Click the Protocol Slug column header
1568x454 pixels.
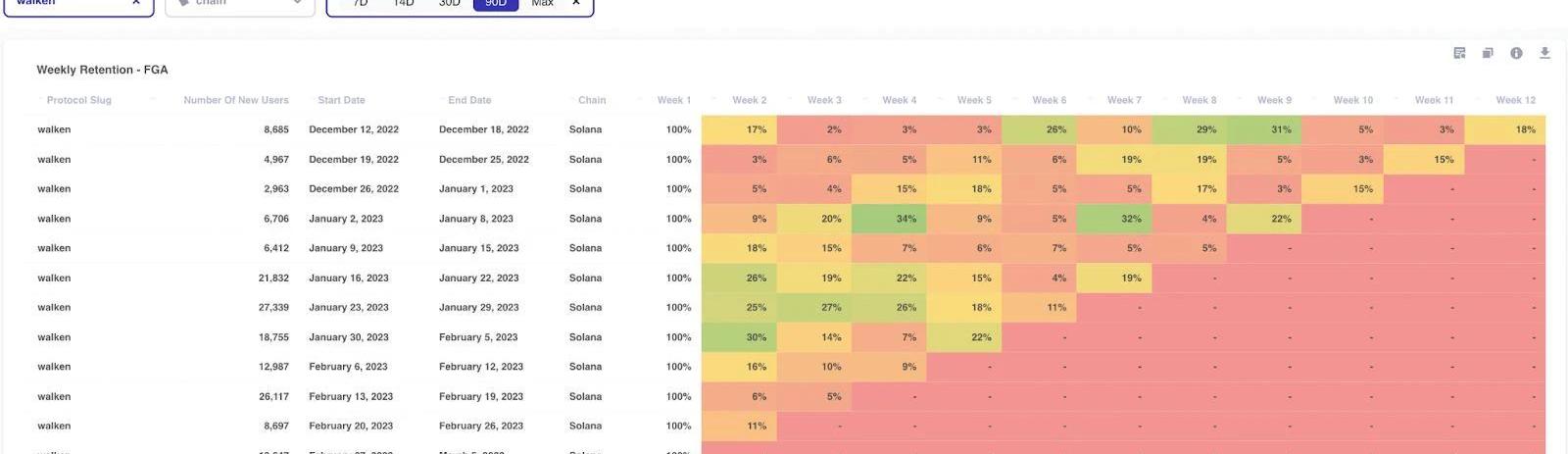[78, 100]
